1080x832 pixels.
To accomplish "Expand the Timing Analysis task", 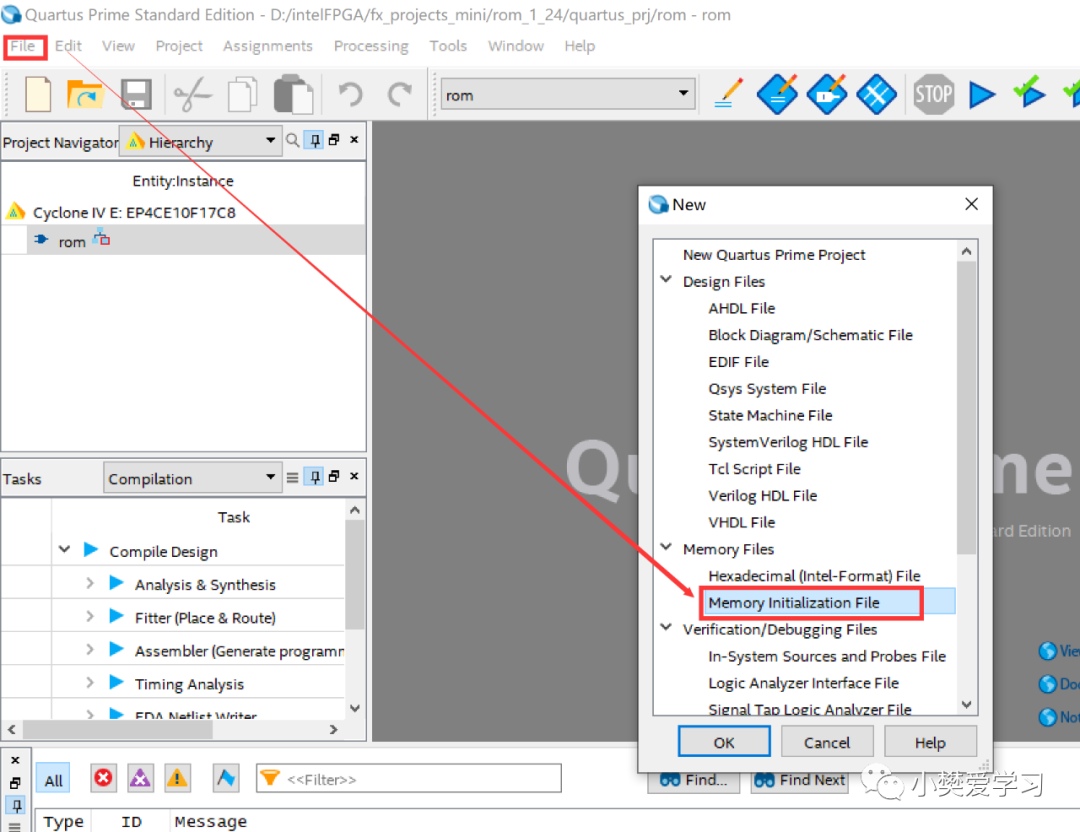I will (x=90, y=683).
